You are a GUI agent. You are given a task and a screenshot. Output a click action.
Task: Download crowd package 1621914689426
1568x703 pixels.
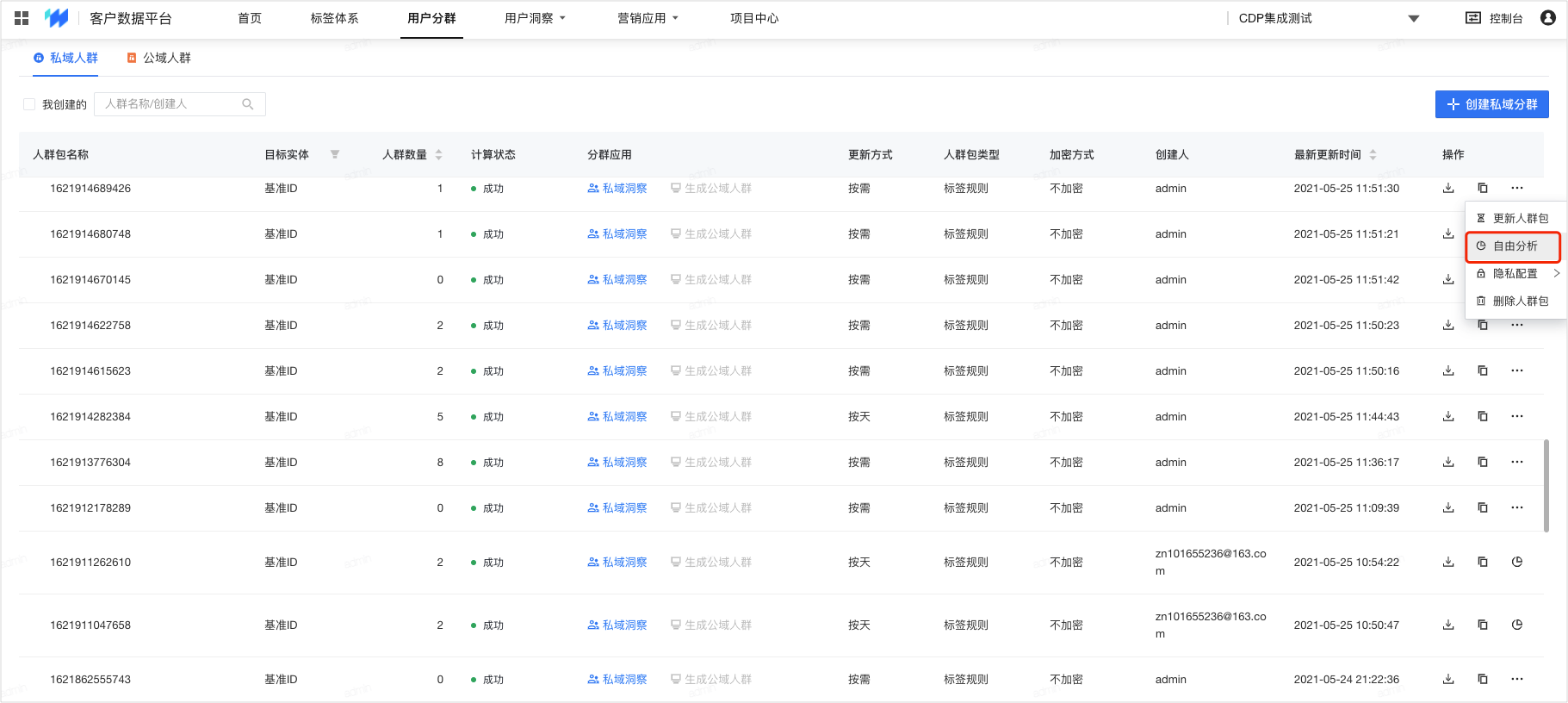pyautogui.click(x=1448, y=188)
